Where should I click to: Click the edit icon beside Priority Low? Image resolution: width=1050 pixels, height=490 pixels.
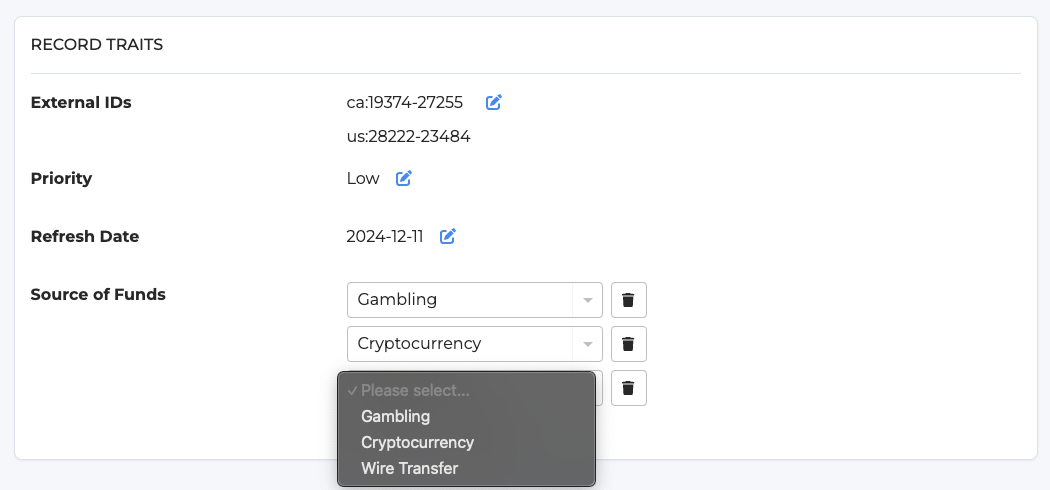[403, 179]
